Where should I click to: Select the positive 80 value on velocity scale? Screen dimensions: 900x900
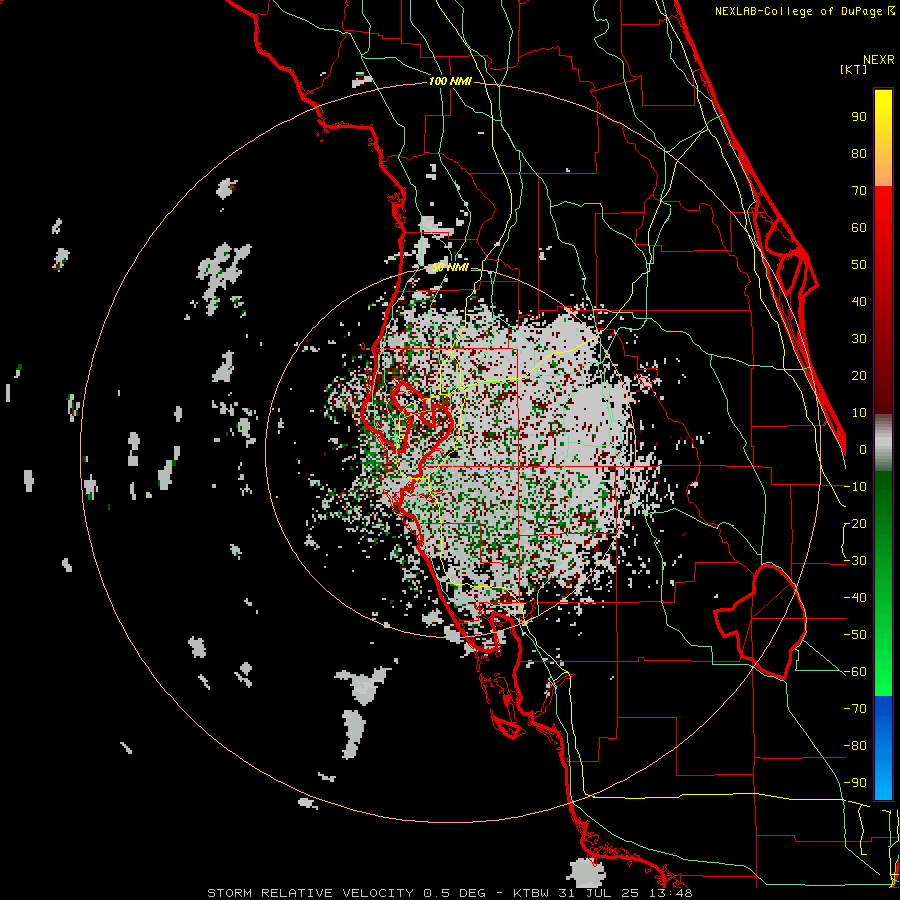tap(859, 153)
